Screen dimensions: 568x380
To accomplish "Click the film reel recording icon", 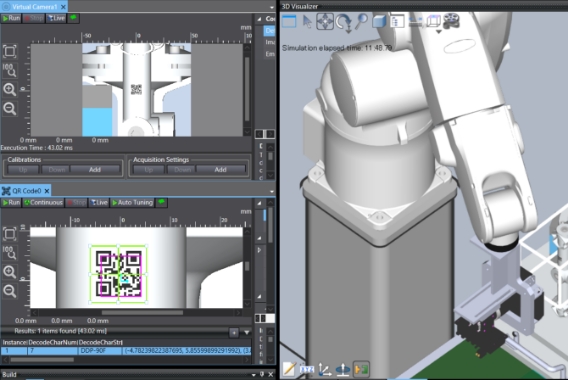I will tap(451, 21).
